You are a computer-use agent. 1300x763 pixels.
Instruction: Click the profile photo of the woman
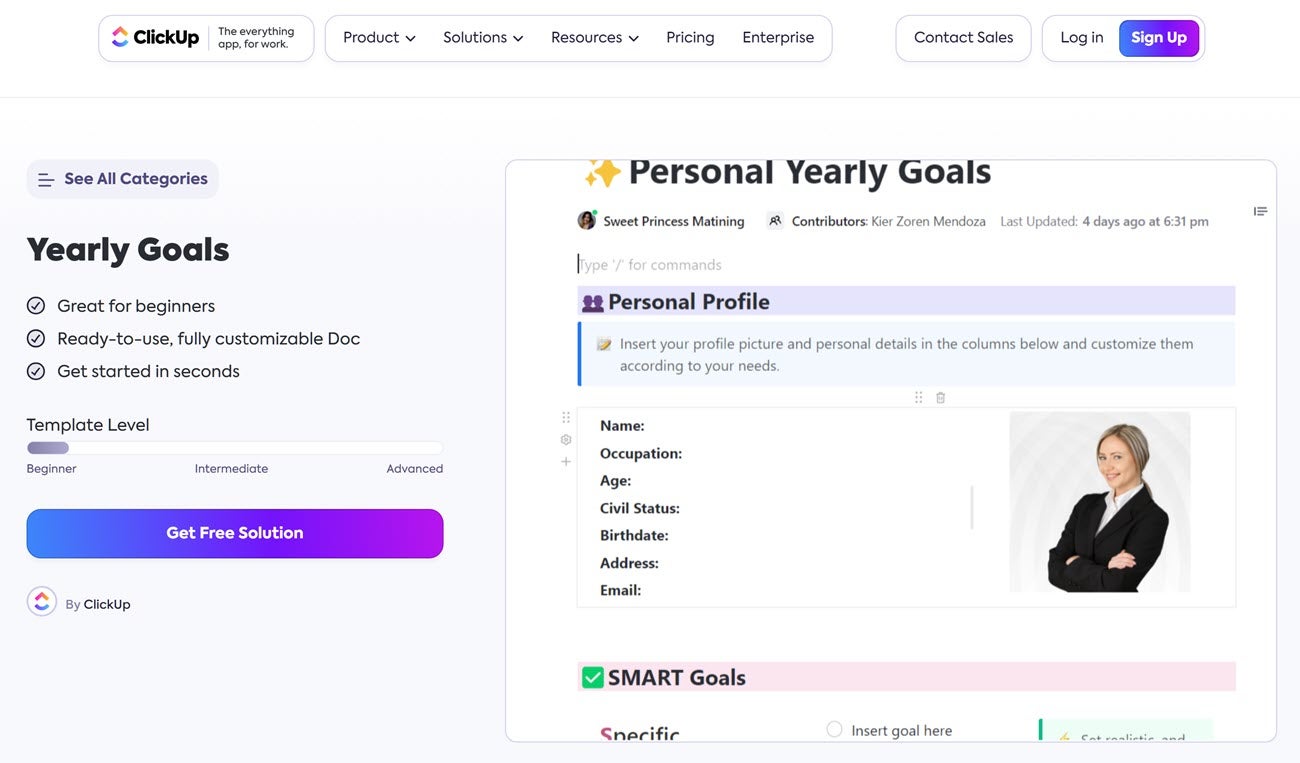[1100, 502]
